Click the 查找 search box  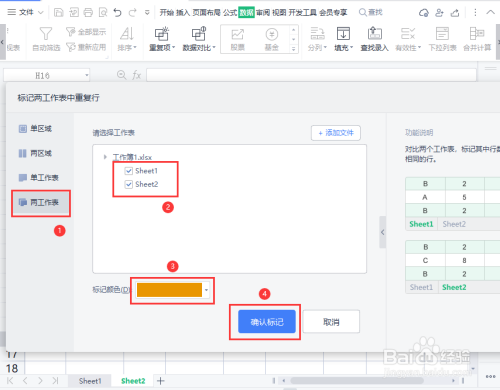click(x=370, y=13)
